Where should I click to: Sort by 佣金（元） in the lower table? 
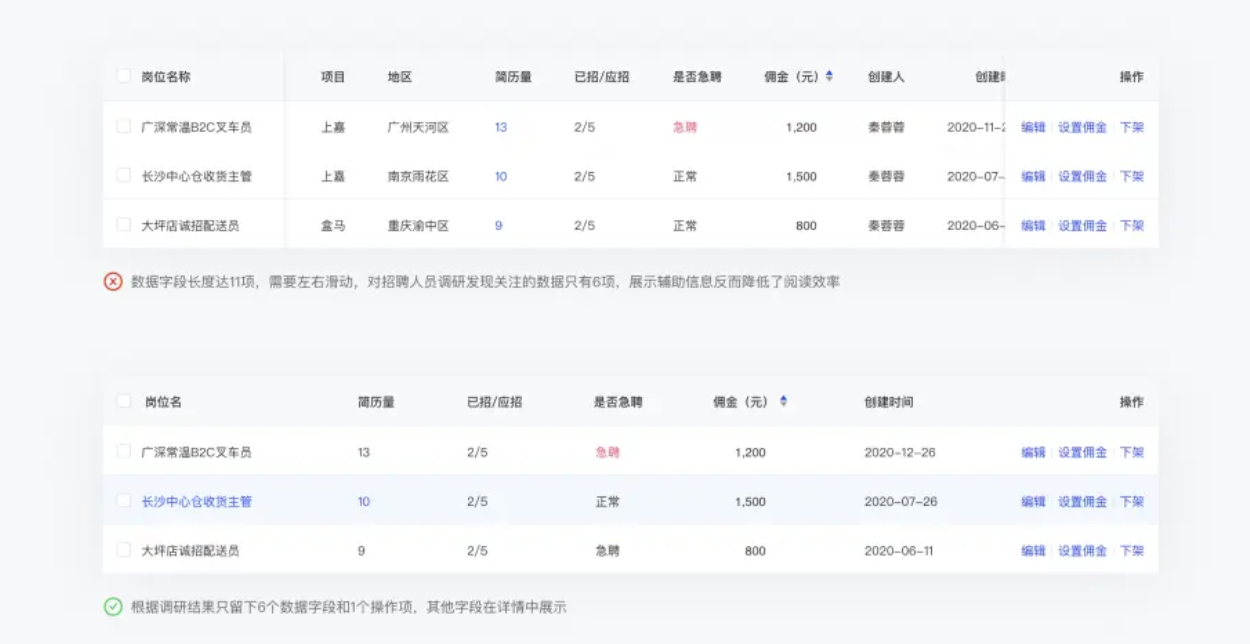coord(783,401)
